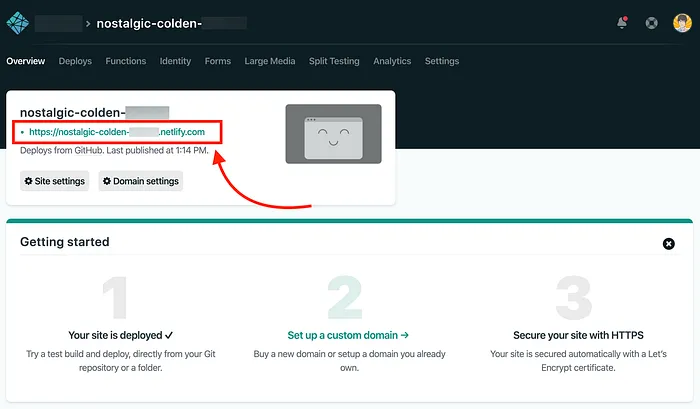The height and width of the screenshot is (409, 700).
Task: Click the Netlify logo icon
Action: point(18,23)
